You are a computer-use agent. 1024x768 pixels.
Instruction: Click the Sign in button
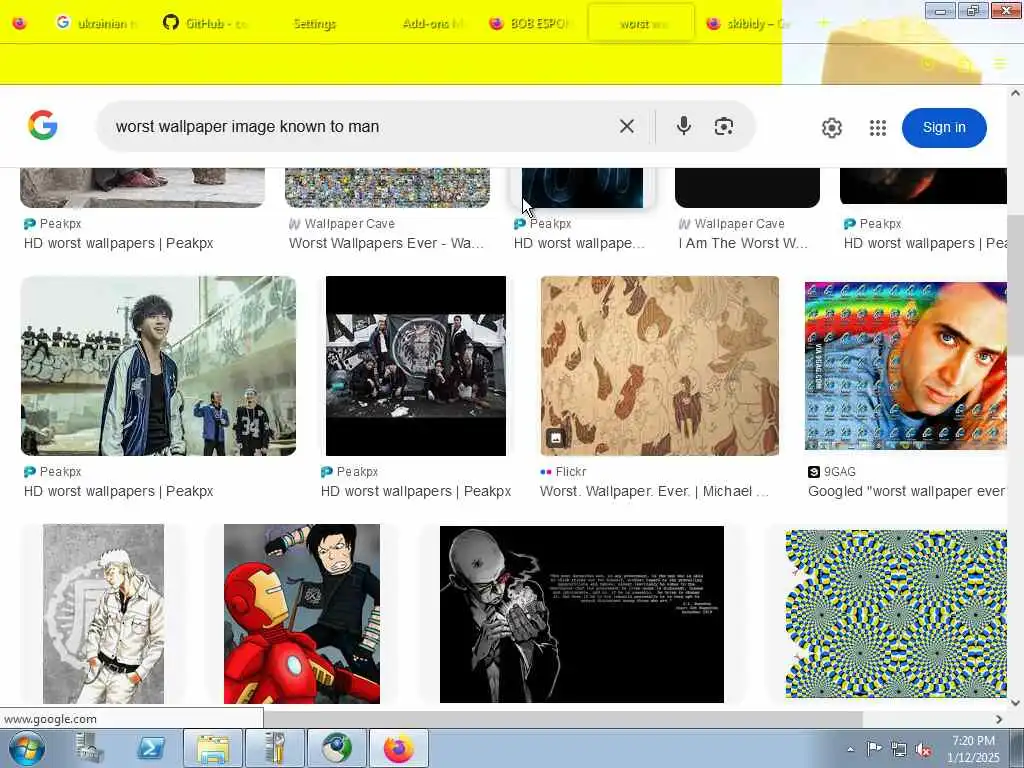pyautogui.click(x=944, y=127)
